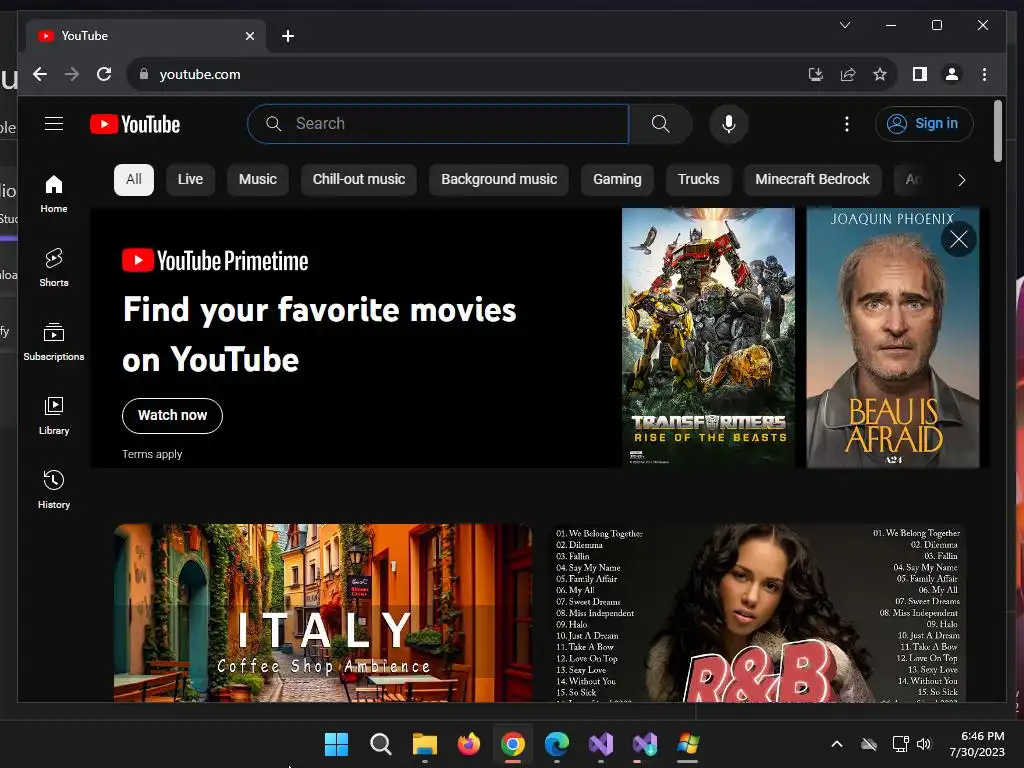Image resolution: width=1024 pixels, height=768 pixels.
Task: Go back using browser back arrow
Action: [40, 74]
